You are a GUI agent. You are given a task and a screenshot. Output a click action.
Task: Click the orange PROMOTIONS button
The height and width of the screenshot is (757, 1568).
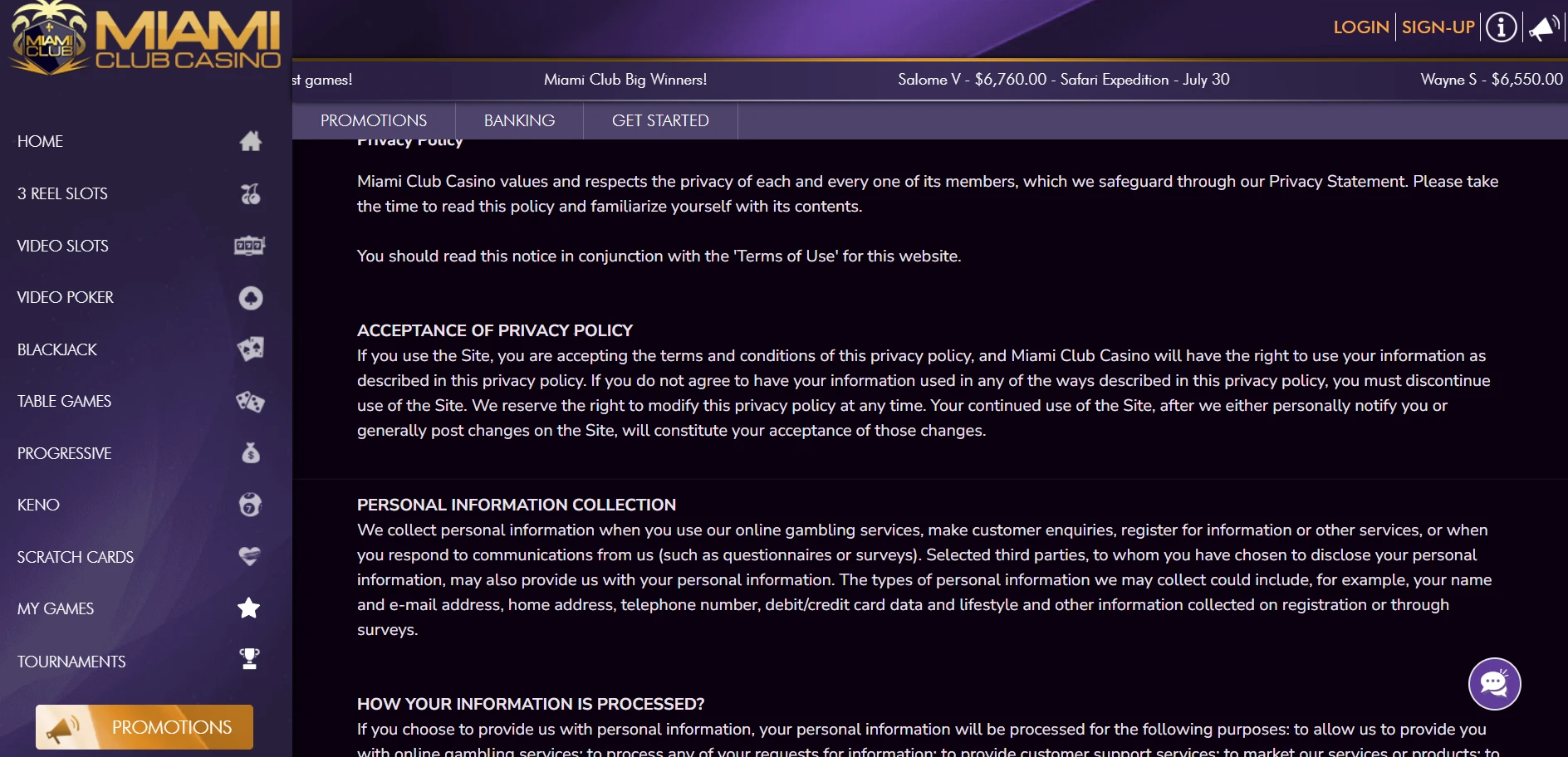[x=145, y=727]
